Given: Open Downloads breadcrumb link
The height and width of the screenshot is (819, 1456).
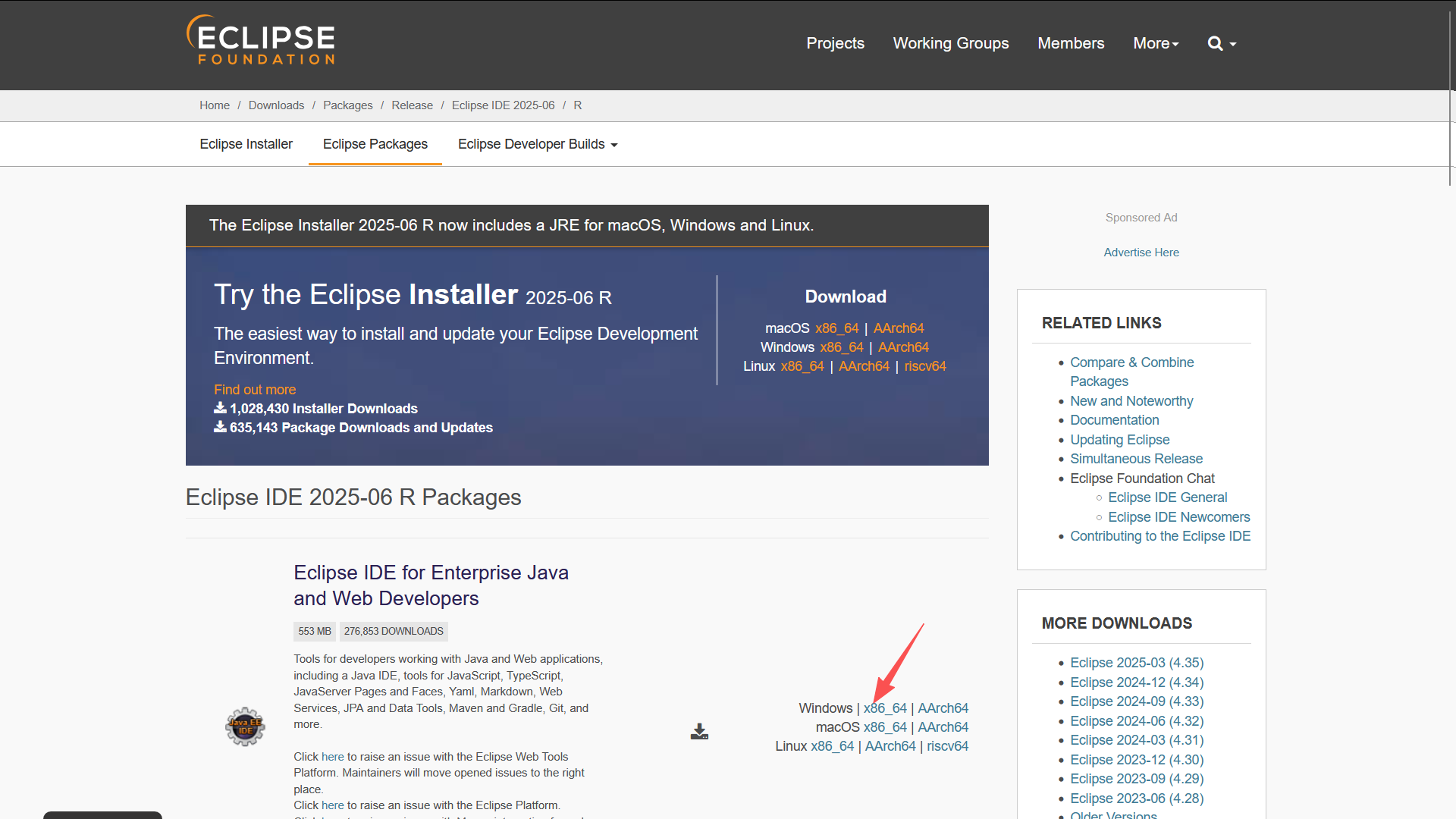Looking at the screenshot, I should pyautogui.click(x=276, y=105).
